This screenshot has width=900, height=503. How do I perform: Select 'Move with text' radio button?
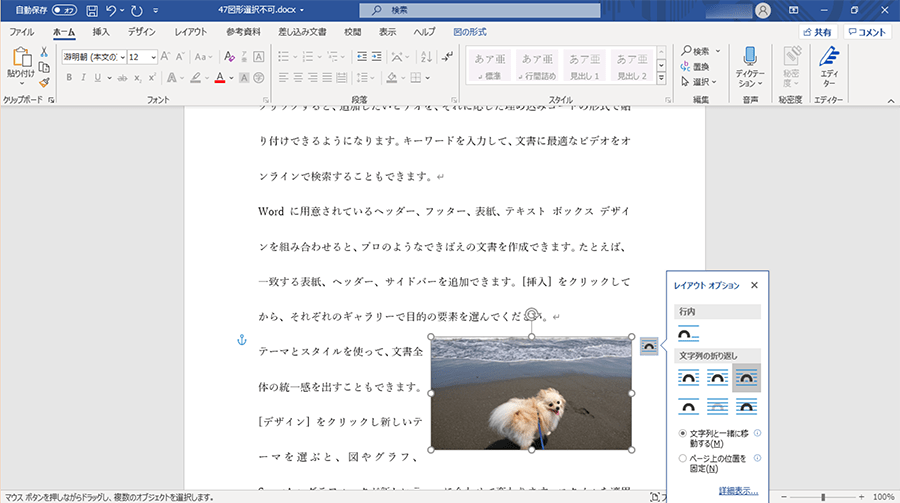coord(682,434)
